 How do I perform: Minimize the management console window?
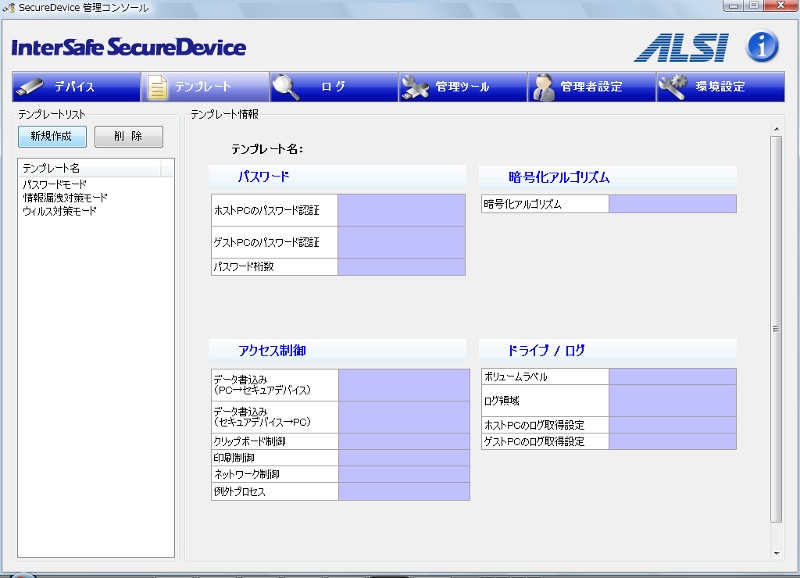[734, 6]
